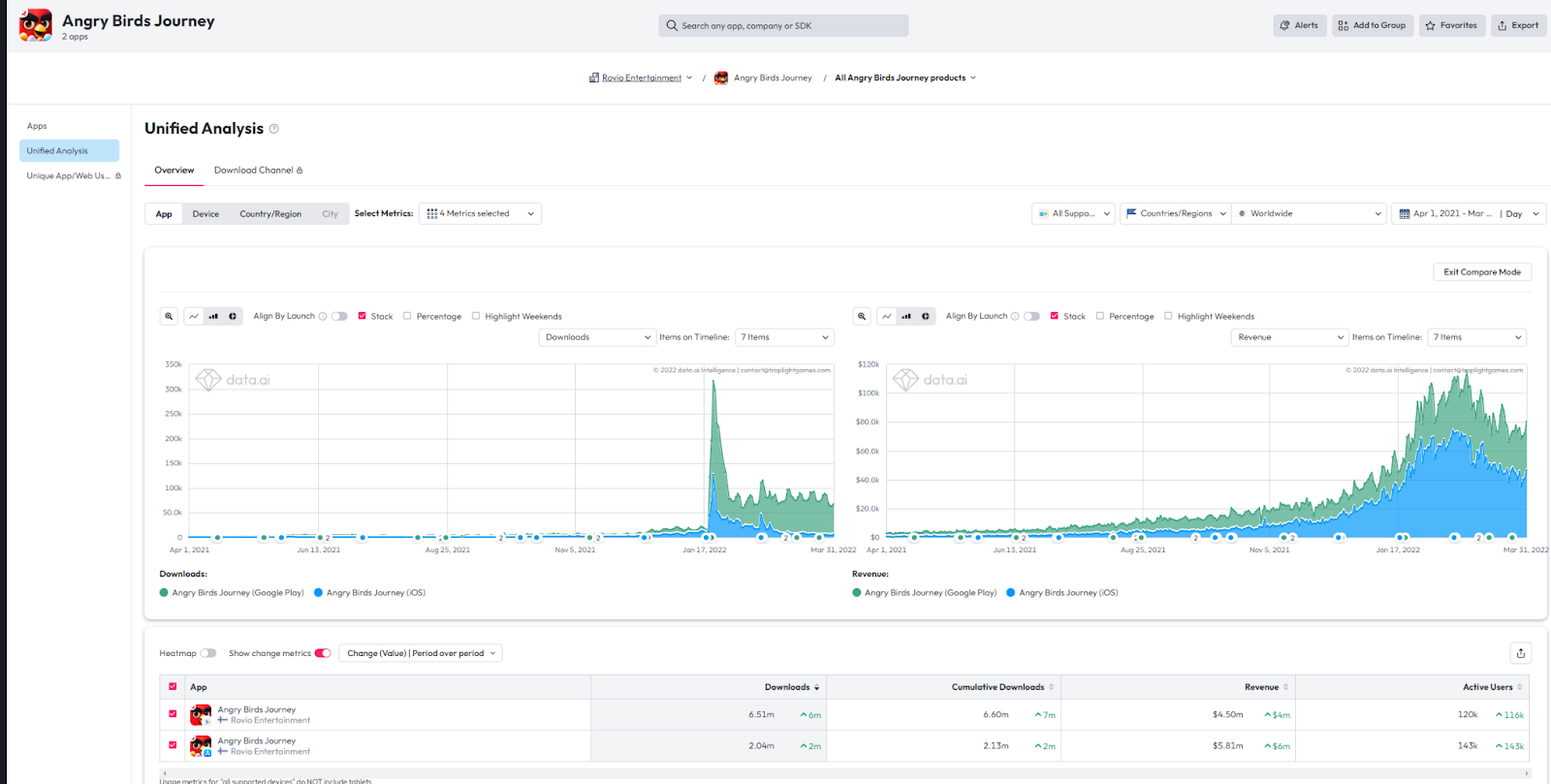Click Angry Birds Journey breadcrumb link
The height and width of the screenshot is (784, 1551).
point(773,78)
